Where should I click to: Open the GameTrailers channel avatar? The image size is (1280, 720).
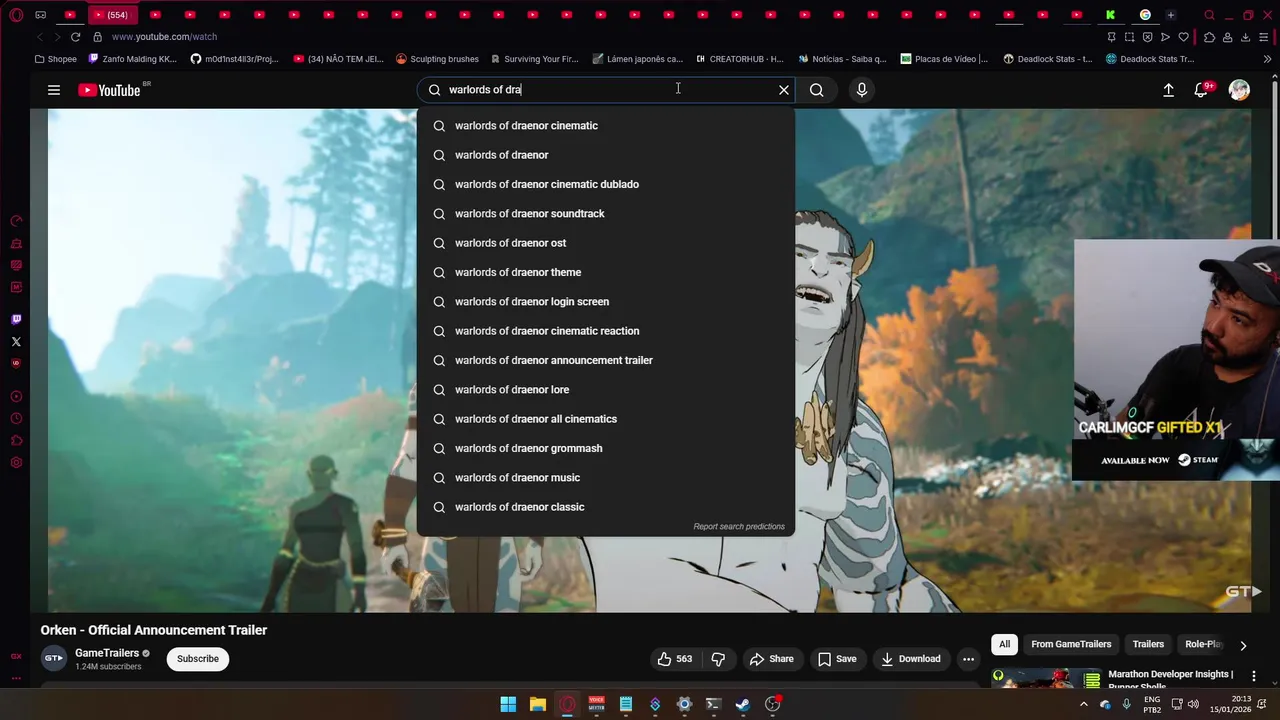[54, 658]
